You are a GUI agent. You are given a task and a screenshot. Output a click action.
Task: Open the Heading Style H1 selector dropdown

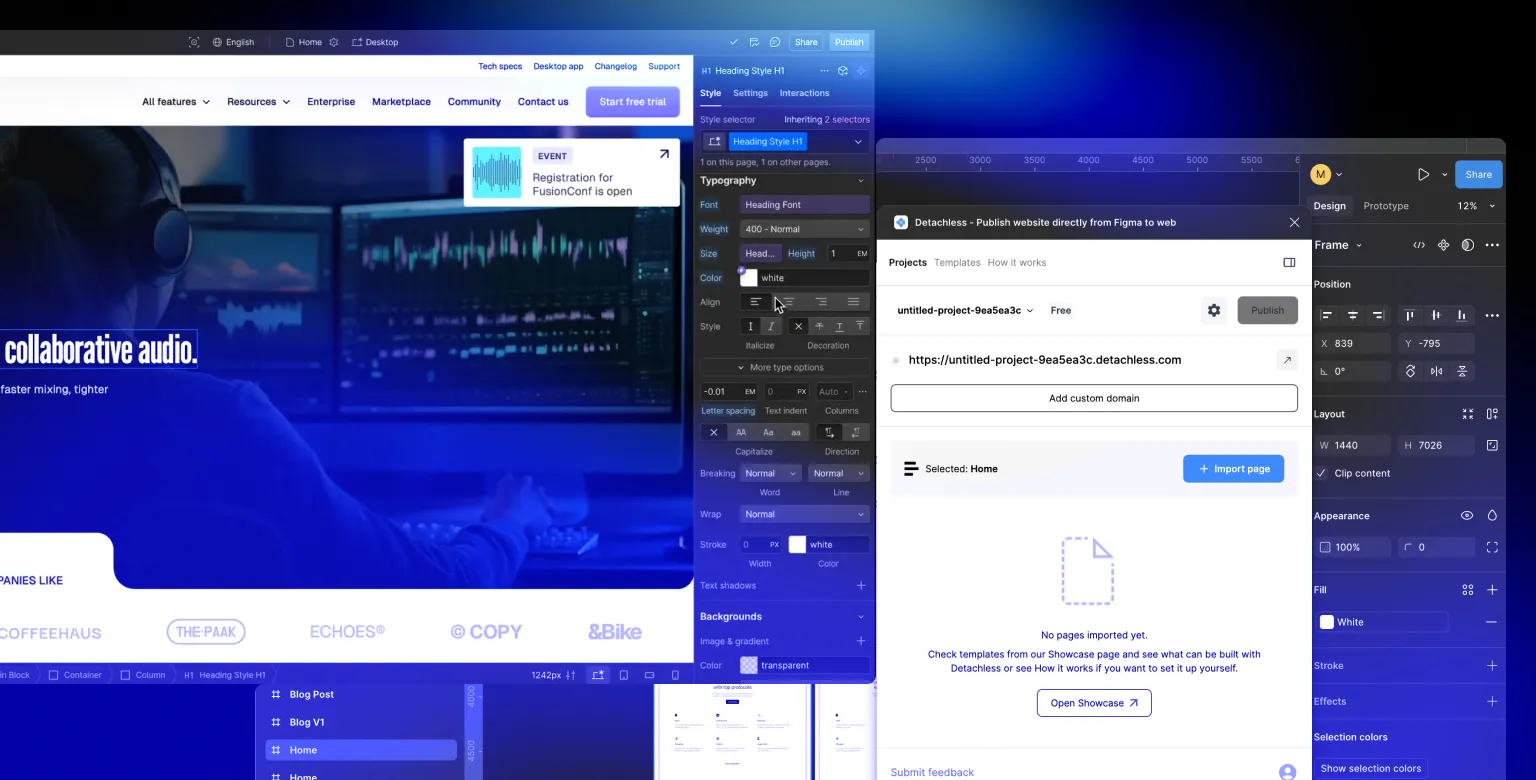(857, 142)
